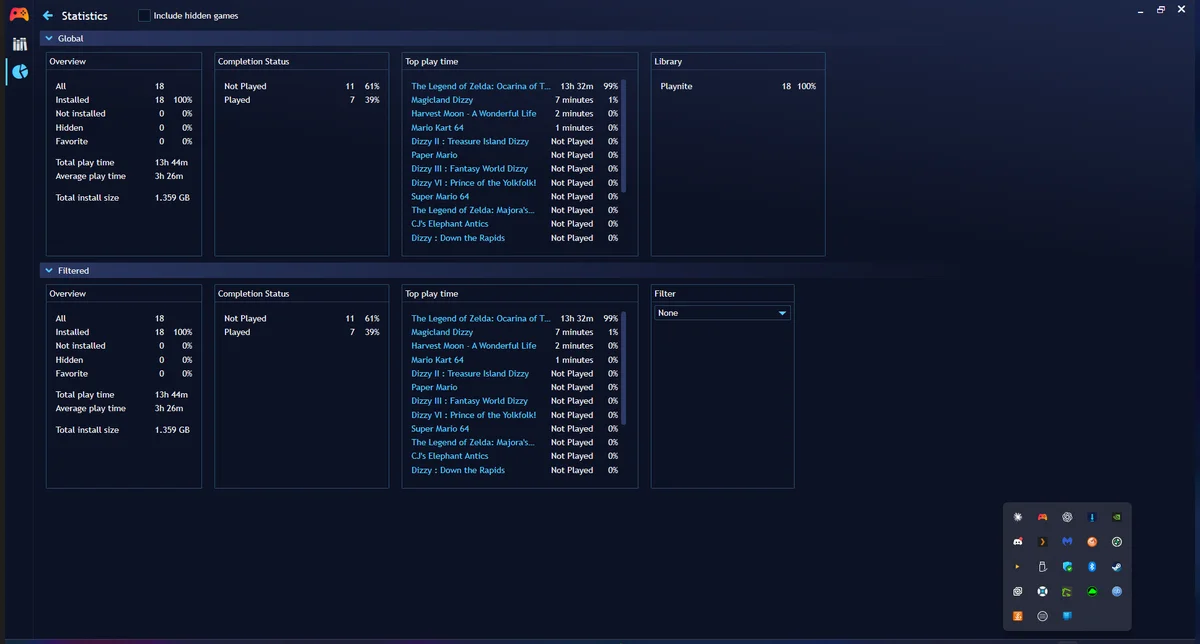
Task: Open the Playnite main menu logo
Action: tap(19, 14)
